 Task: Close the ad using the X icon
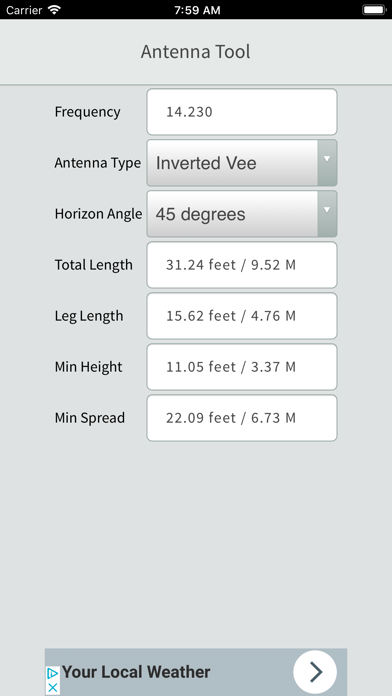[x=52, y=687]
